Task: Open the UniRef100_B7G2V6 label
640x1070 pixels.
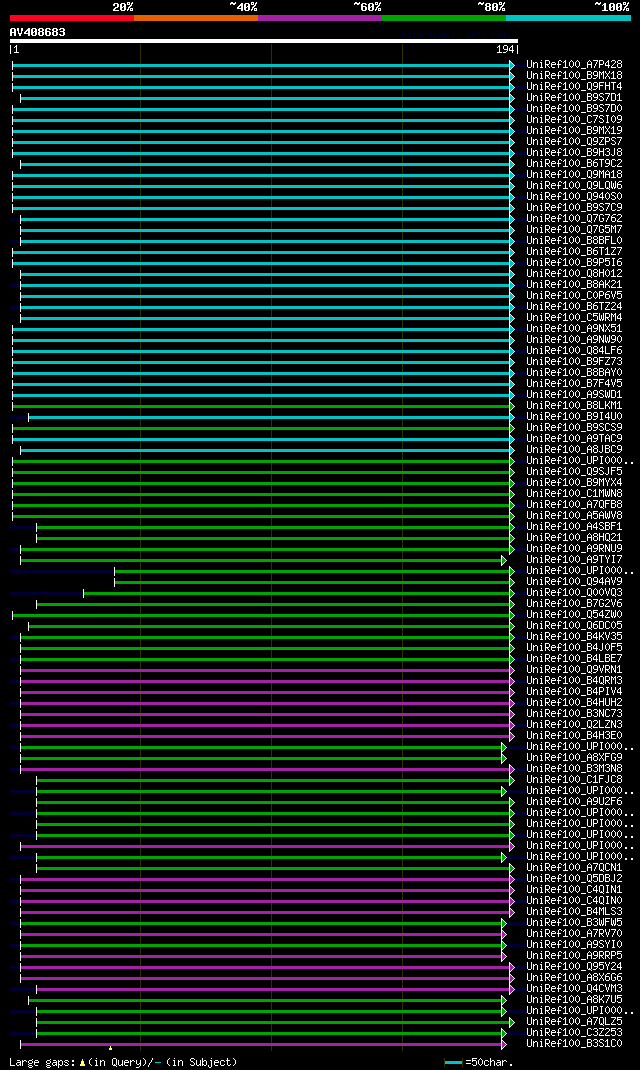Action: point(574,604)
